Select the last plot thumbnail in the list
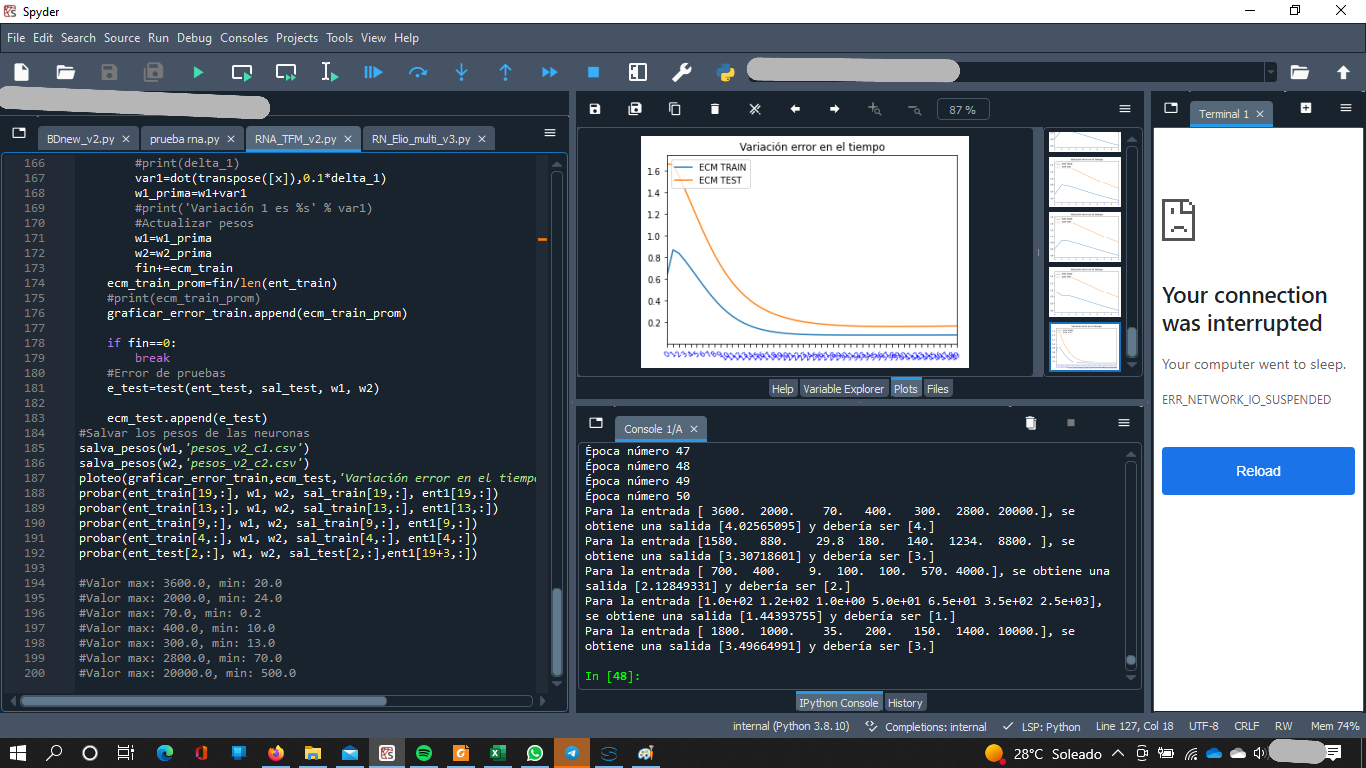Screen dimensions: 1366x768 pyautogui.click(x=1084, y=347)
